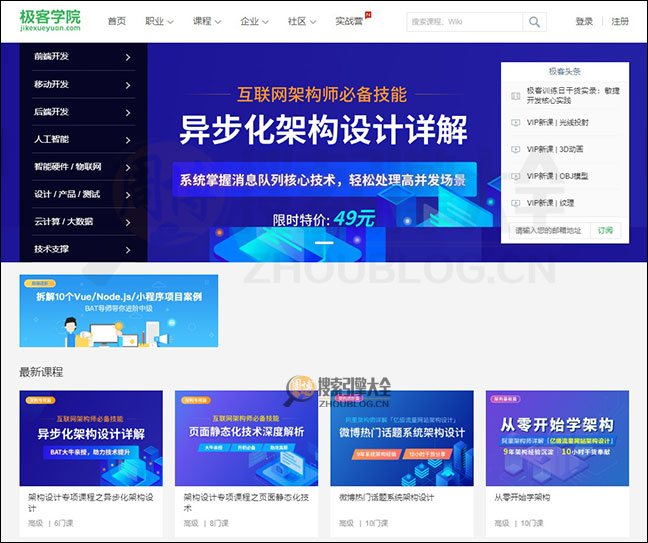Screen dimensions: 648x543
Task: Open VIP新课 | 3D动画 link
Action: pos(555,150)
